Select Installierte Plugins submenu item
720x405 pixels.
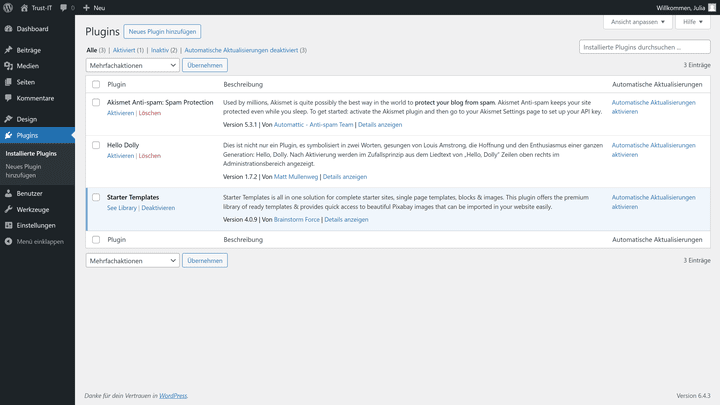pyautogui.click(x=31, y=153)
